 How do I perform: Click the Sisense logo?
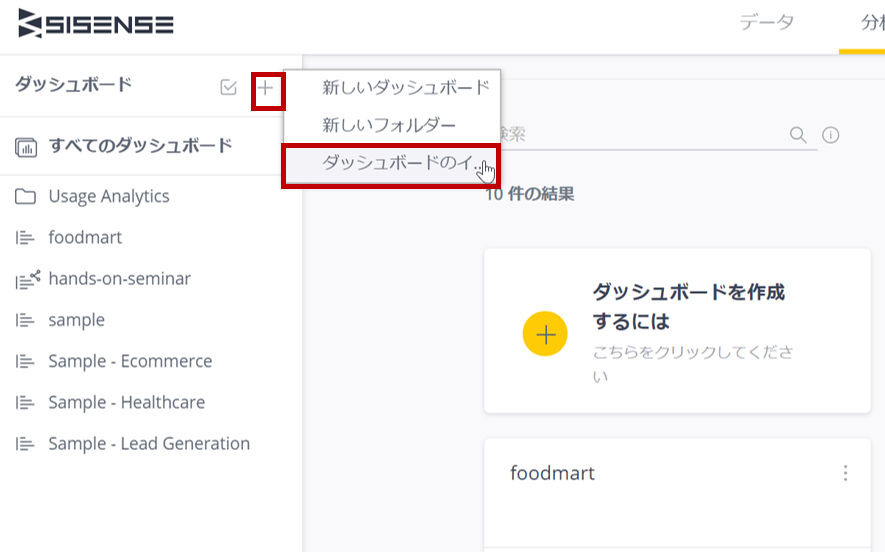click(95, 24)
